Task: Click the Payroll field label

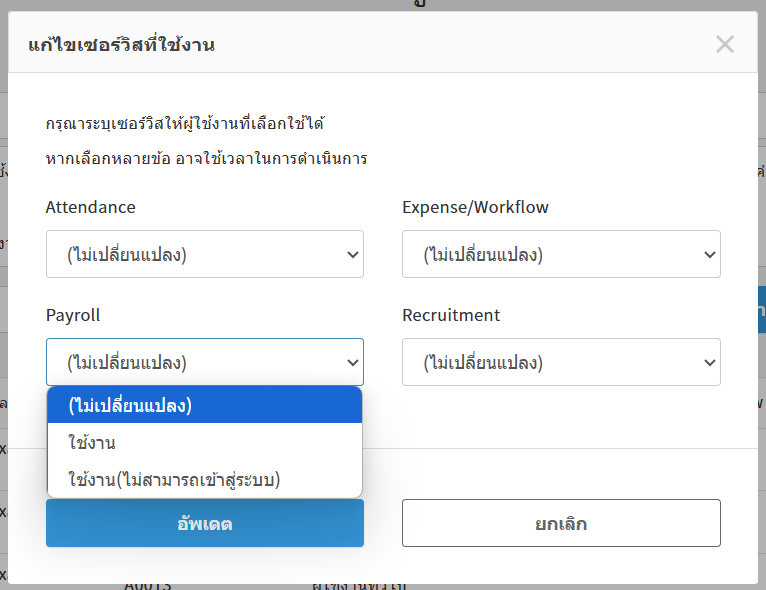Action: click(x=73, y=316)
